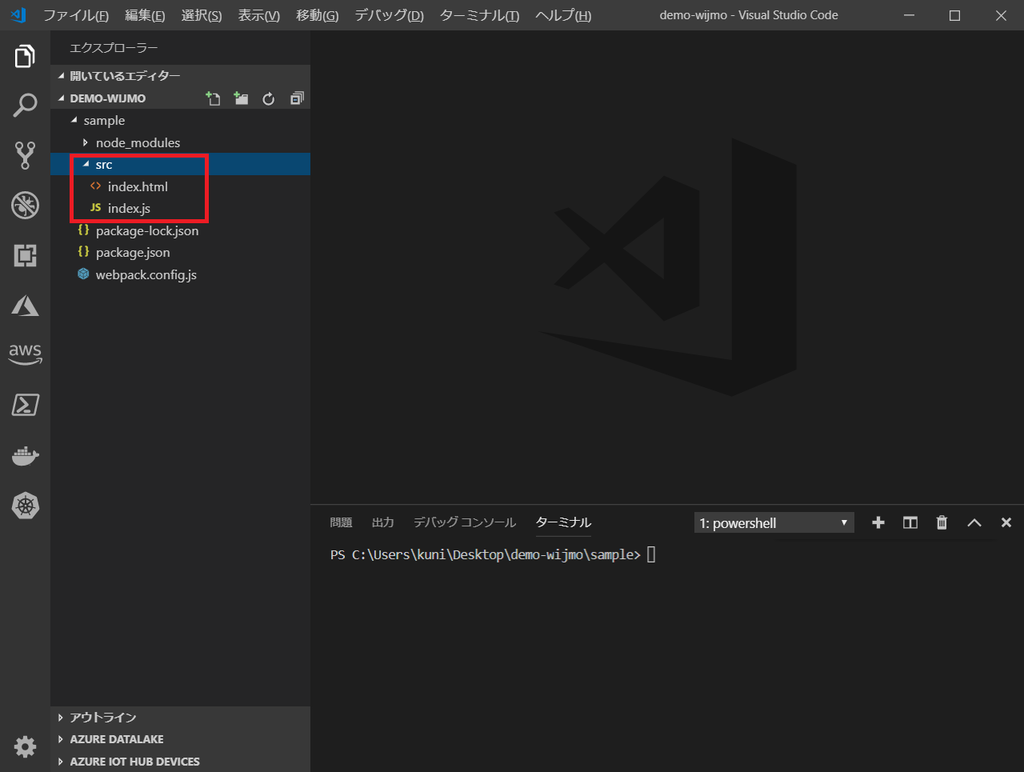Open the デバッグ(D) menu
Viewport: 1024px width, 772px height.
(389, 15)
